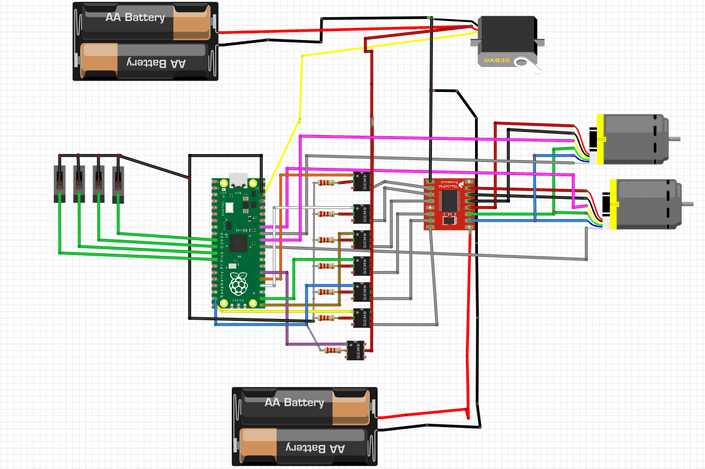Click the output shaft of the lower motor
Image resolution: width=705 pixels, height=469 pixels.
[688, 204]
